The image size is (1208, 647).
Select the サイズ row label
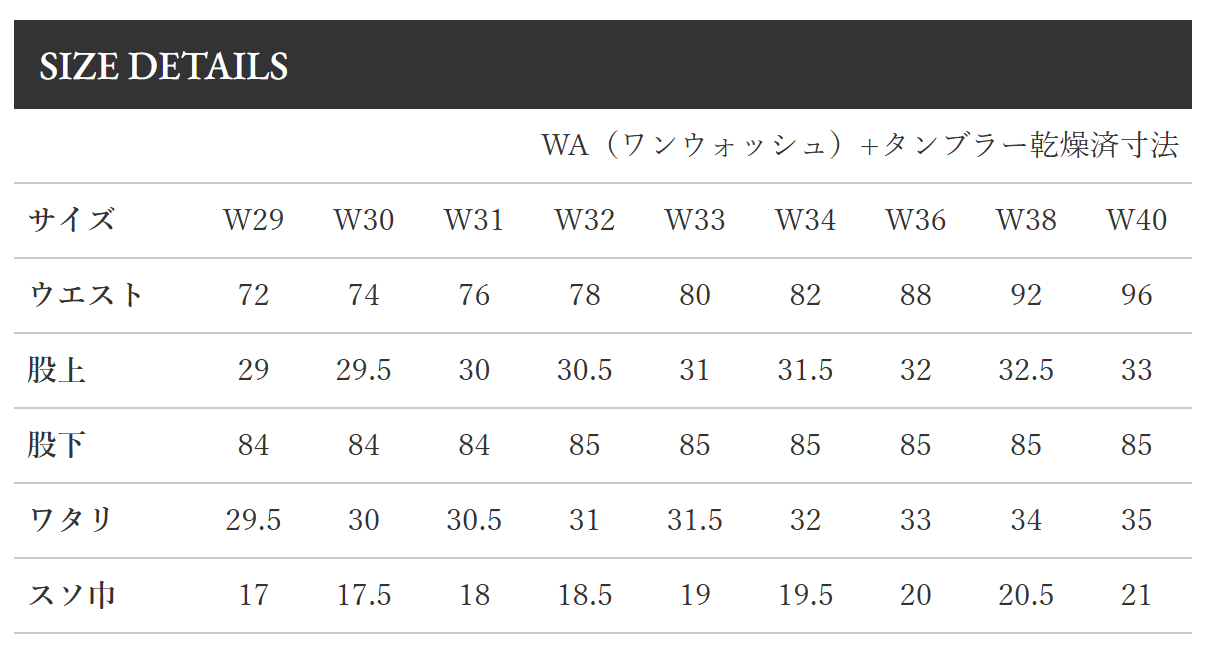point(71,220)
